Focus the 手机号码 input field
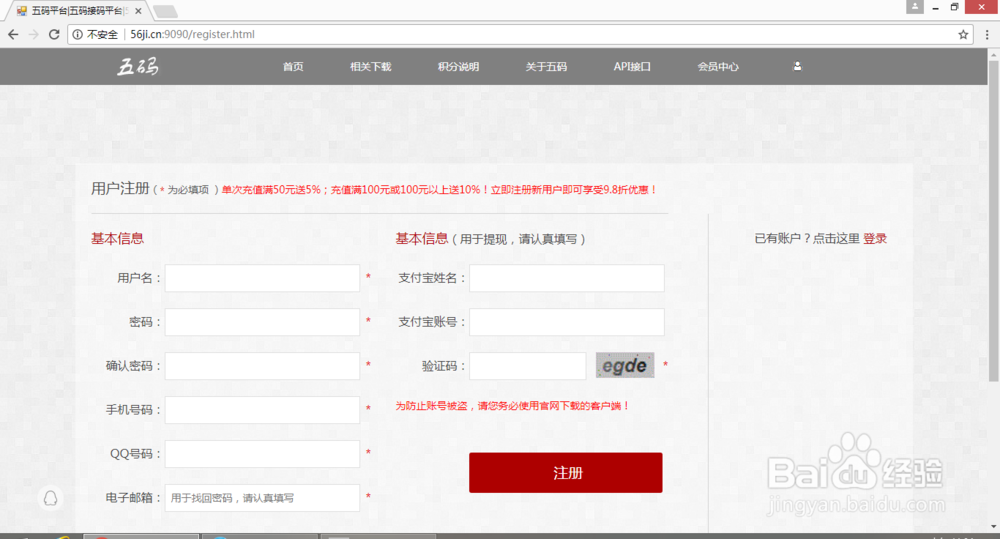 coord(262,410)
